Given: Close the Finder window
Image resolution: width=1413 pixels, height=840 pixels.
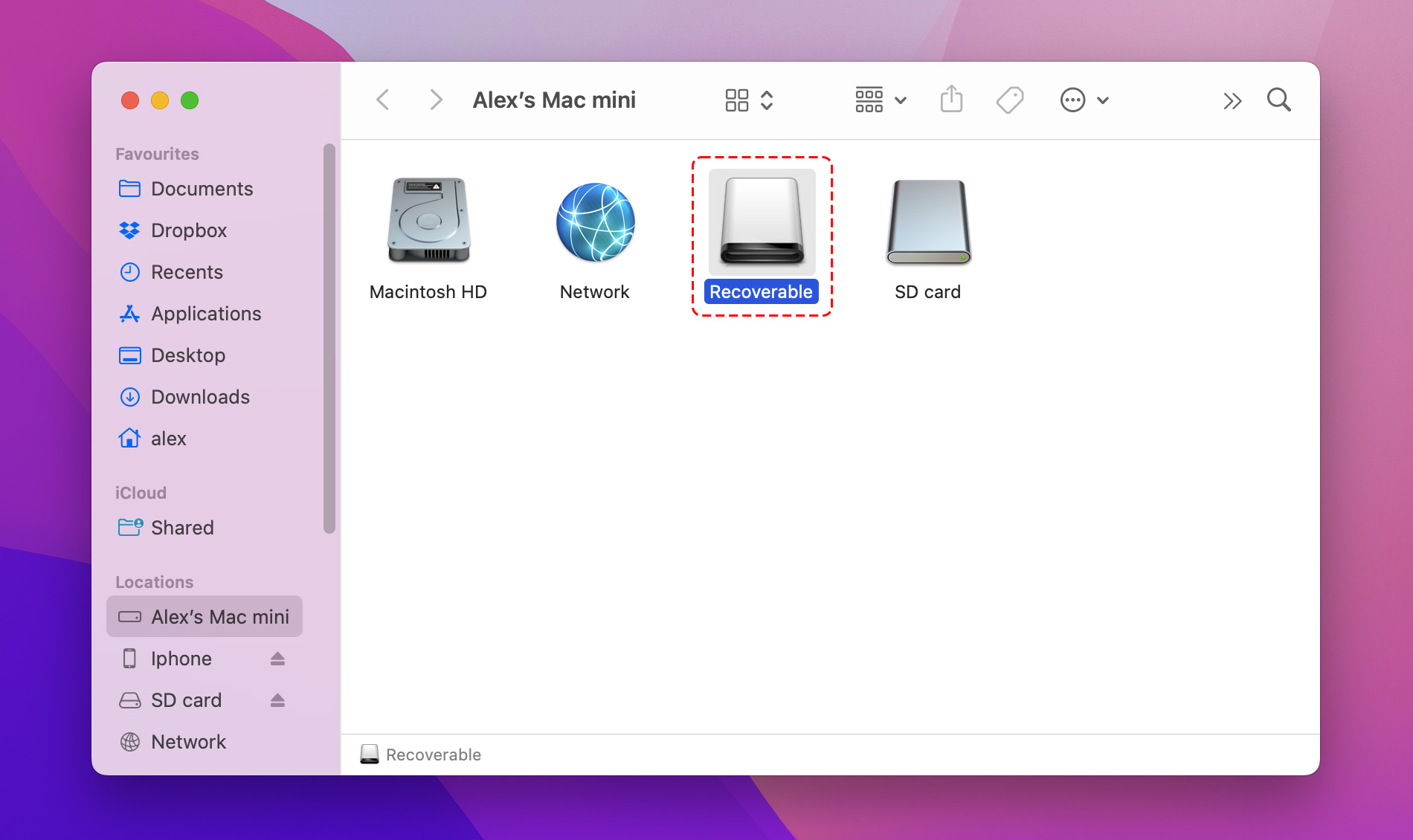Looking at the screenshot, I should [130, 100].
